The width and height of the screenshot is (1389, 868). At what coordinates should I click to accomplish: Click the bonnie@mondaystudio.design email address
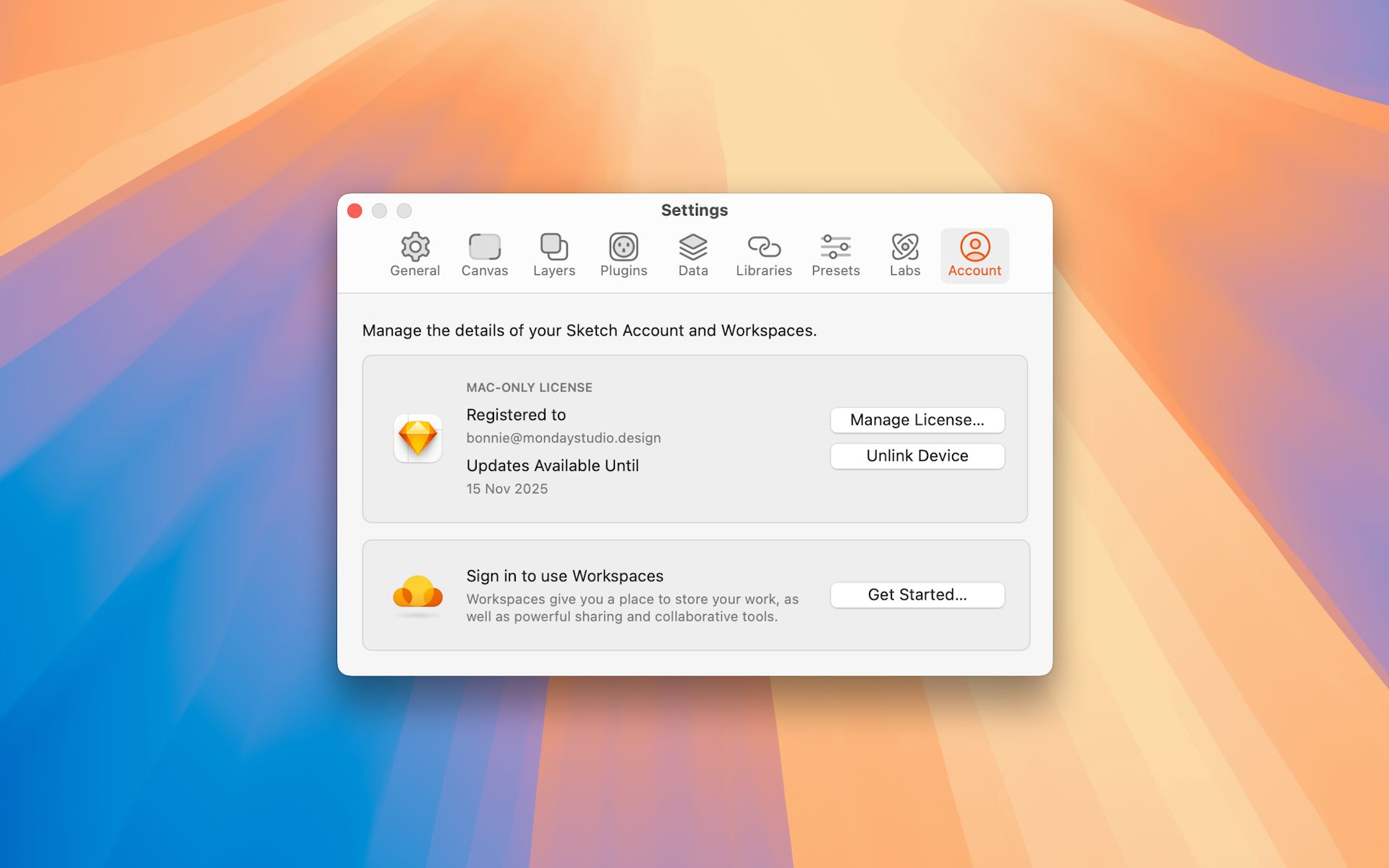563,438
